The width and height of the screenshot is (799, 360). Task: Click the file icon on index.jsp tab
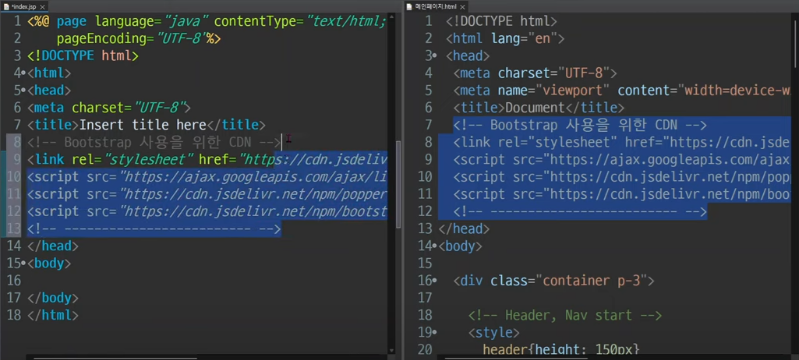7,7
